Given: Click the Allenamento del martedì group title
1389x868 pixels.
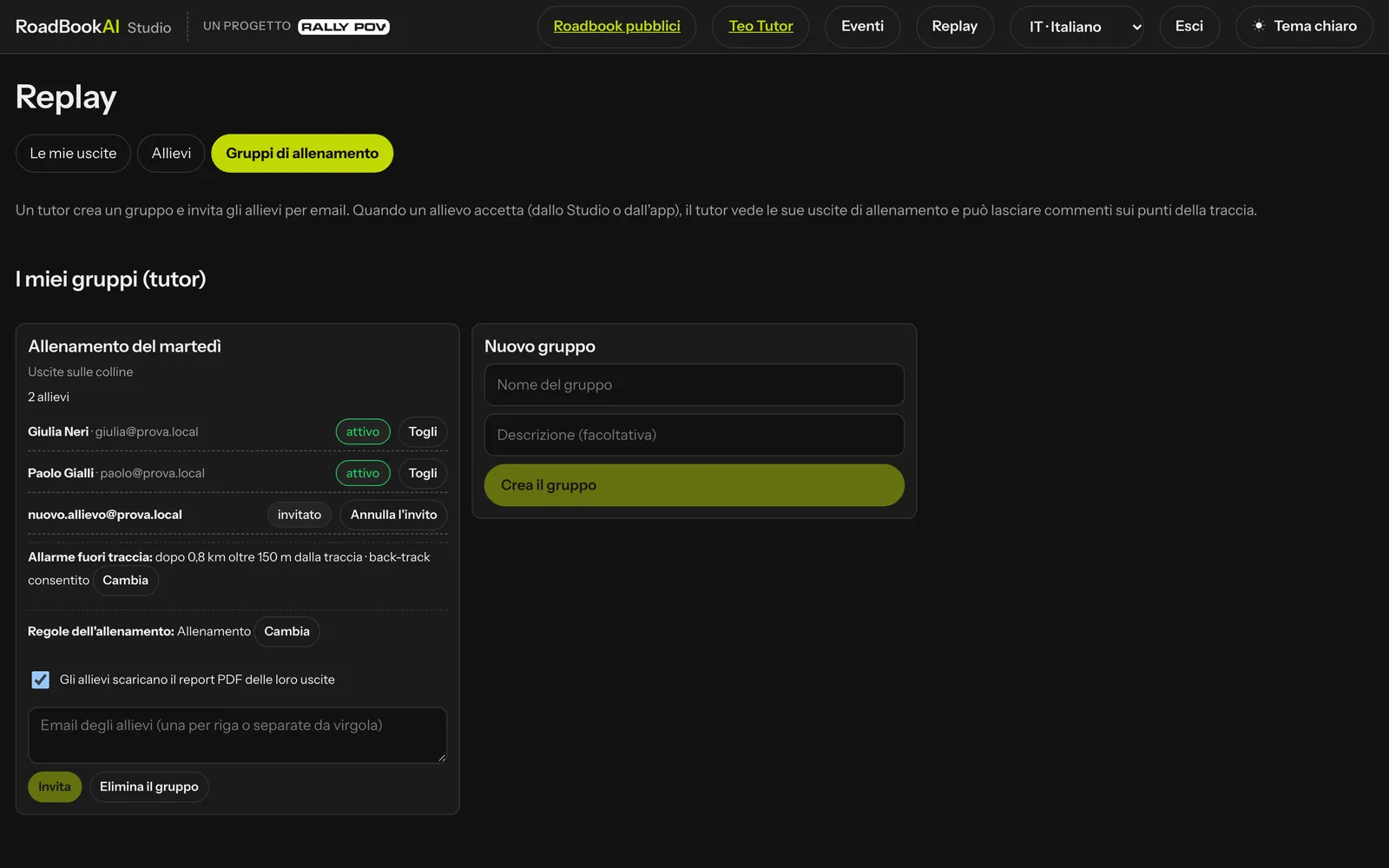Looking at the screenshot, I should pyautogui.click(x=124, y=346).
